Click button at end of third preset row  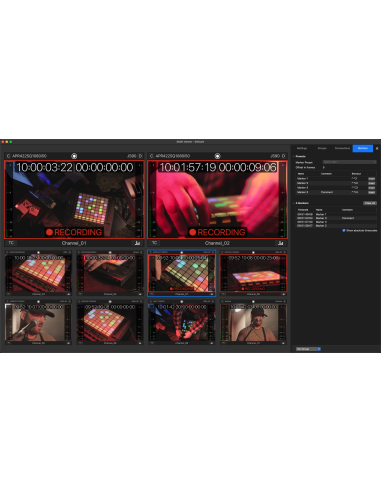click(371, 188)
